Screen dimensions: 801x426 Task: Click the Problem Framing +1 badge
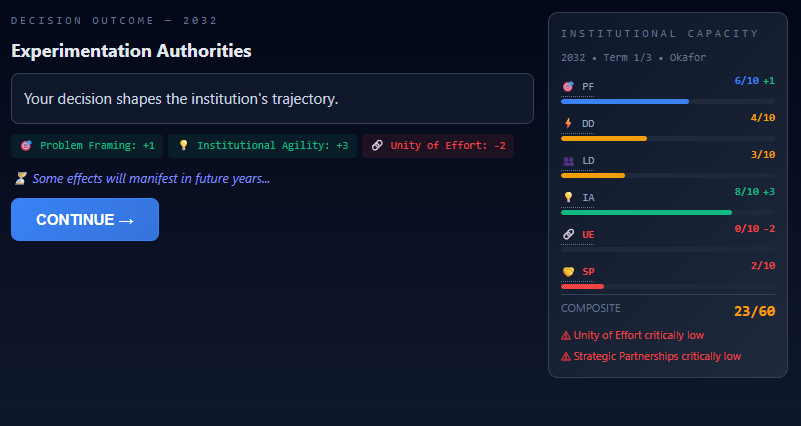click(x=87, y=146)
